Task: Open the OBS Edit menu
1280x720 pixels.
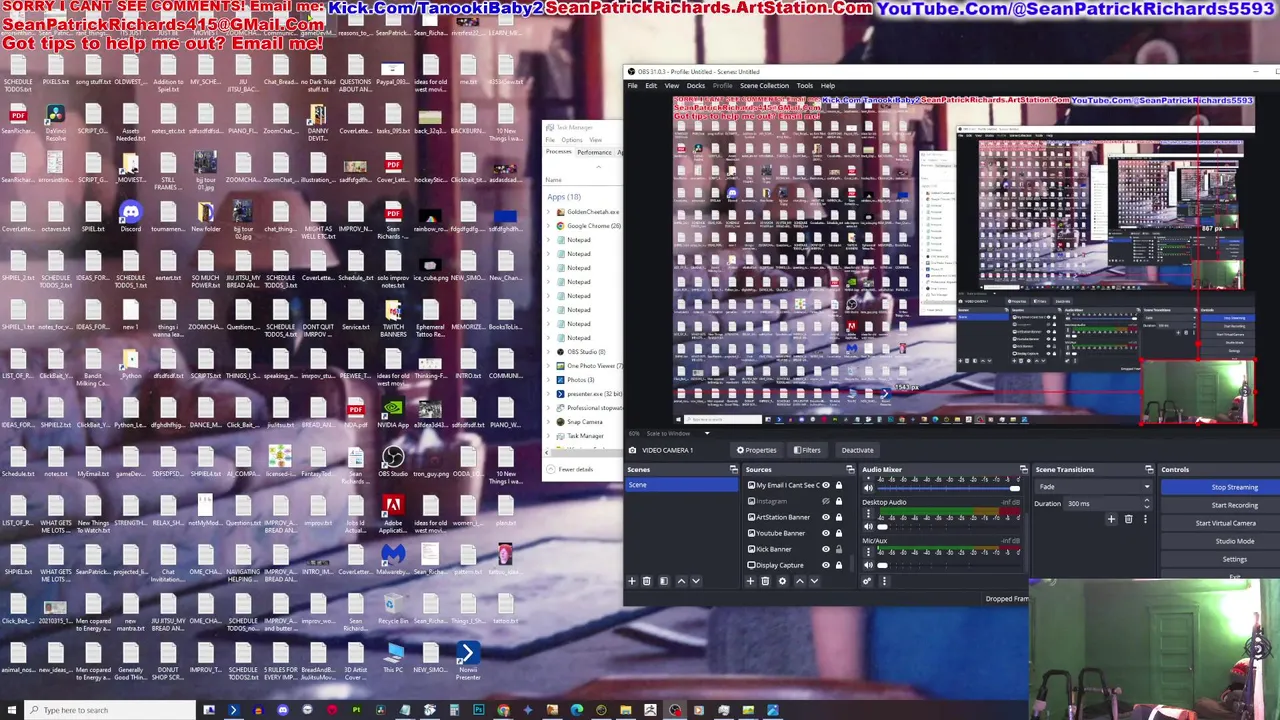Action: (651, 86)
